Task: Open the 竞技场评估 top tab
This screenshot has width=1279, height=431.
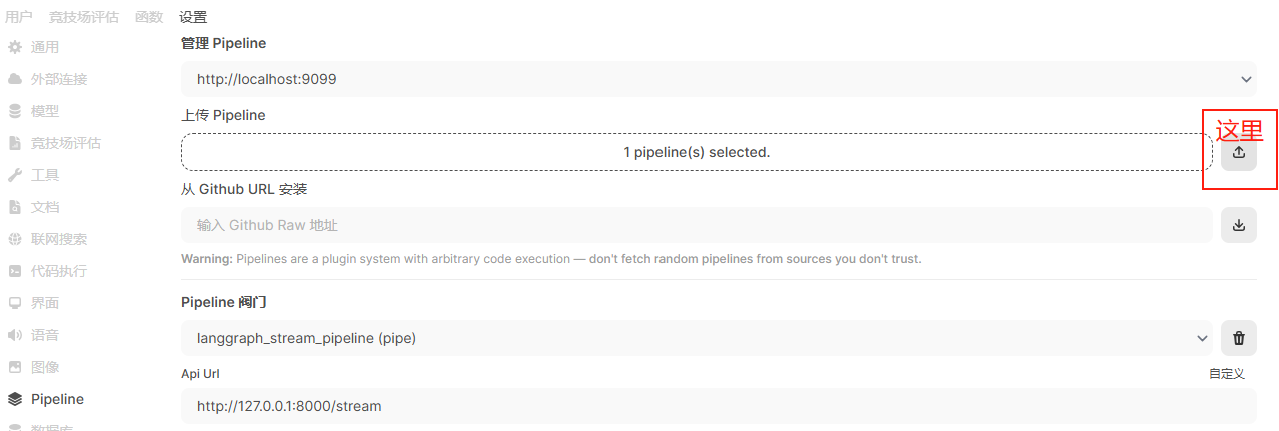Action: [84, 17]
